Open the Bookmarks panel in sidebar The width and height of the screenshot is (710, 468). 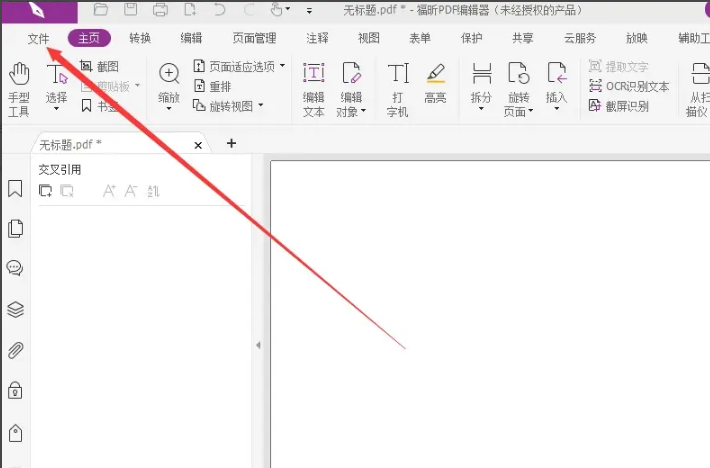click(x=15, y=189)
